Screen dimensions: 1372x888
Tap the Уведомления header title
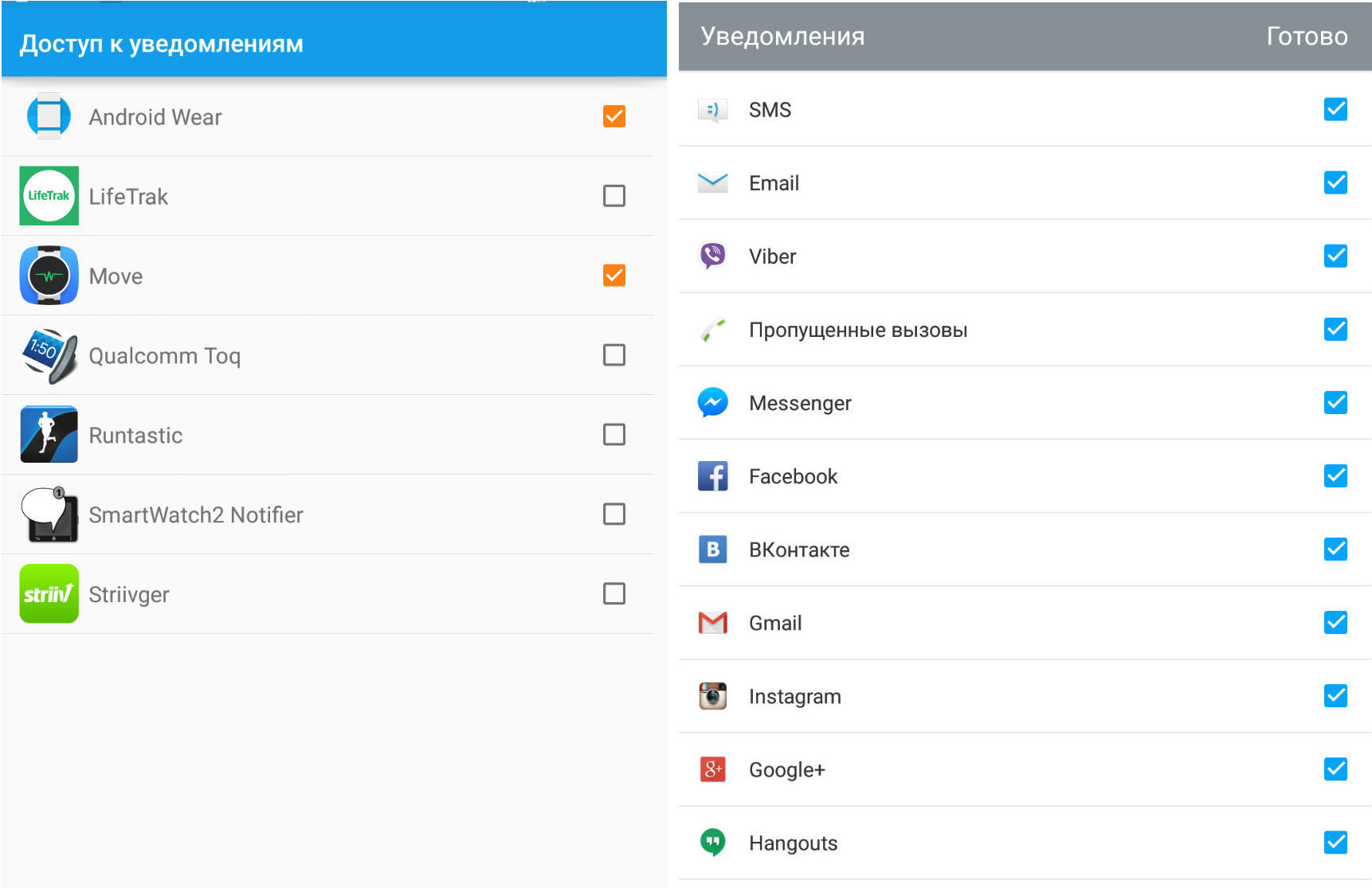pos(782,36)
